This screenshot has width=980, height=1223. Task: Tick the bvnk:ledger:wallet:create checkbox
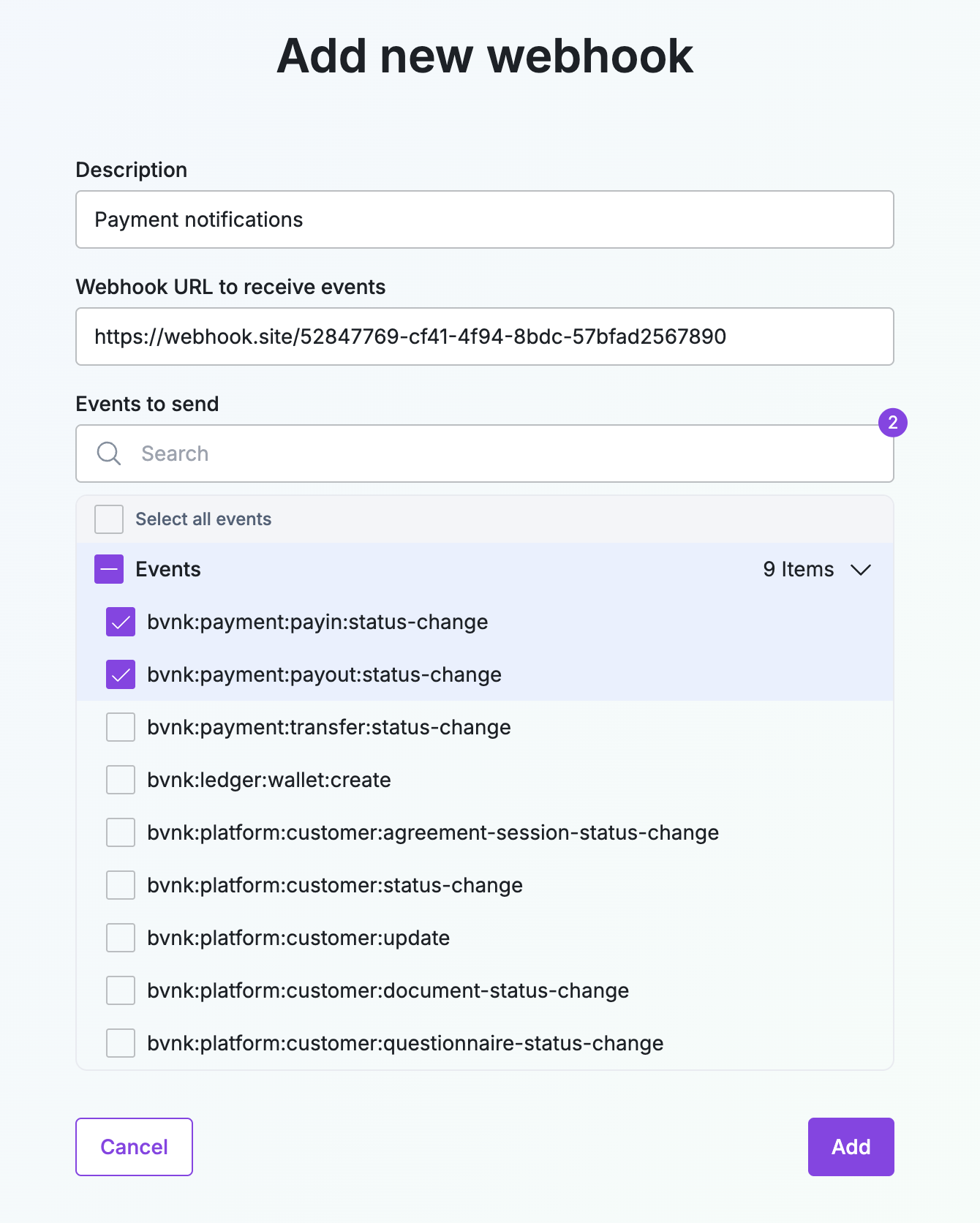coord(121,780)
